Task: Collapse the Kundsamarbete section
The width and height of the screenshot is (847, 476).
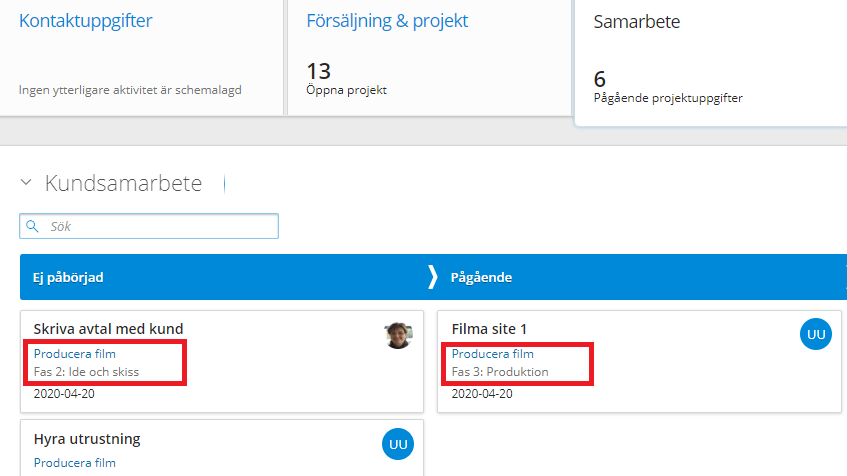Action: click(26, 183)
